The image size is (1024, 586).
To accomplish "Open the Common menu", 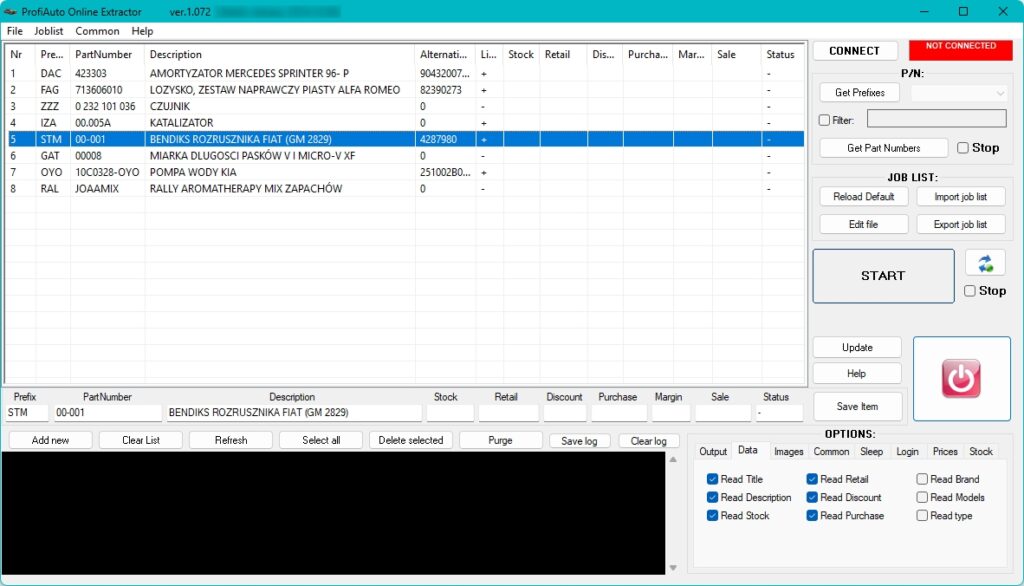I will pyautogui.click(x=97, y=31).
